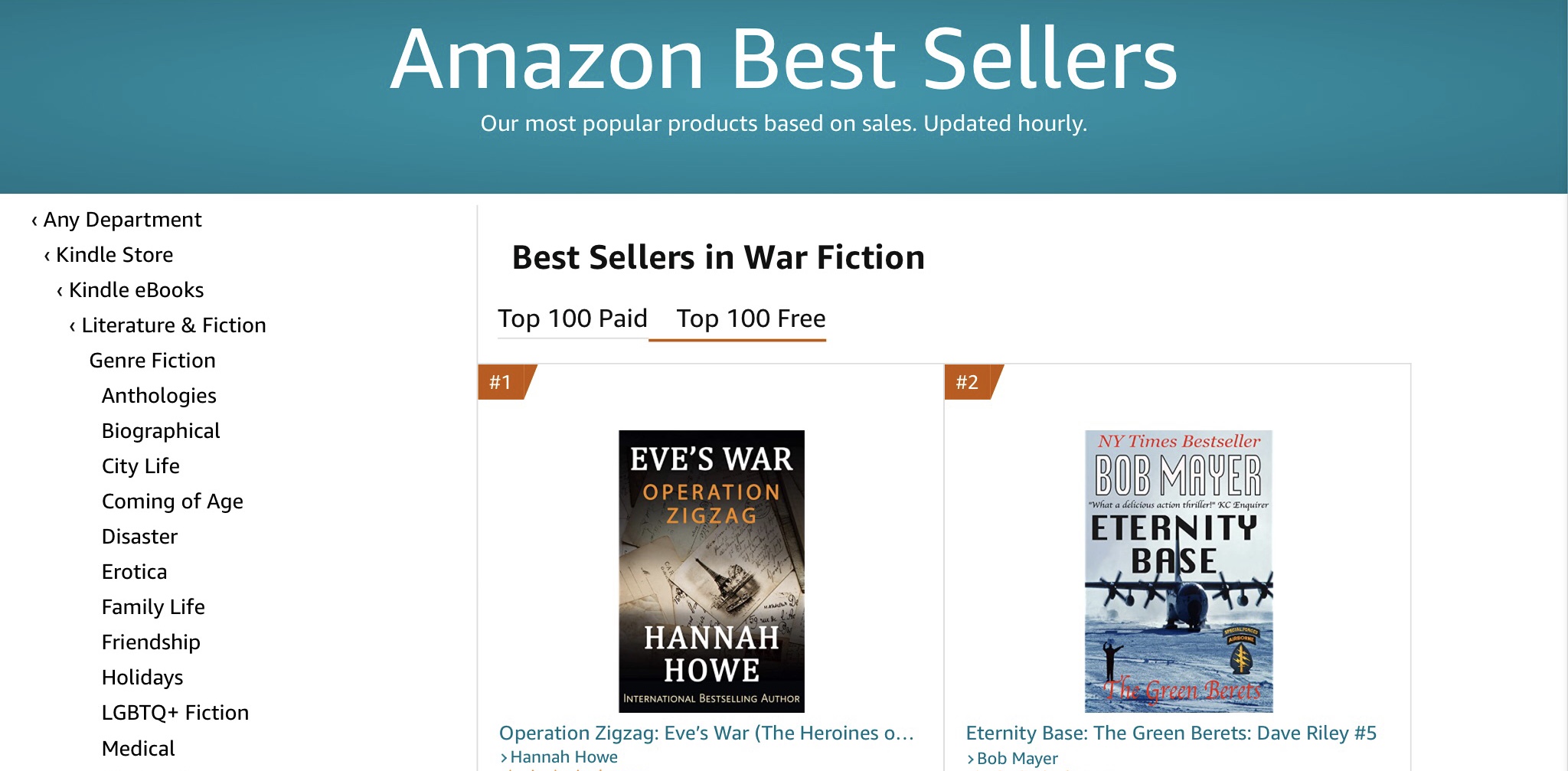This screenshot has height=771, width=1568.
Task: Click the Eve's War book cover
Action: coord(711,570)
